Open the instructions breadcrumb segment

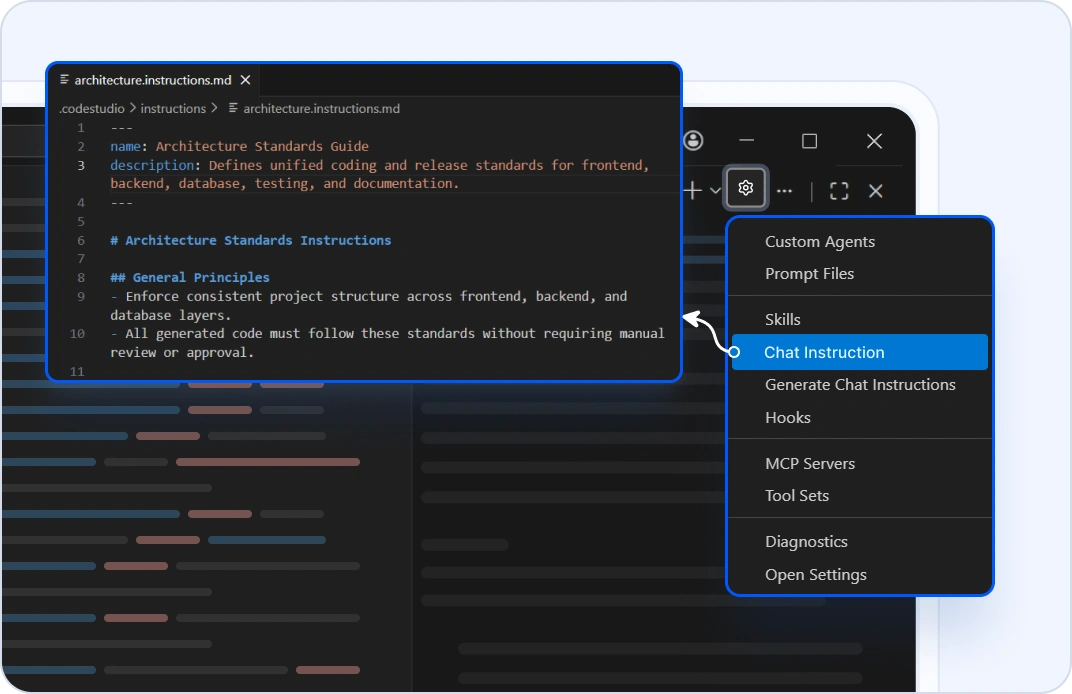[173, 108]
